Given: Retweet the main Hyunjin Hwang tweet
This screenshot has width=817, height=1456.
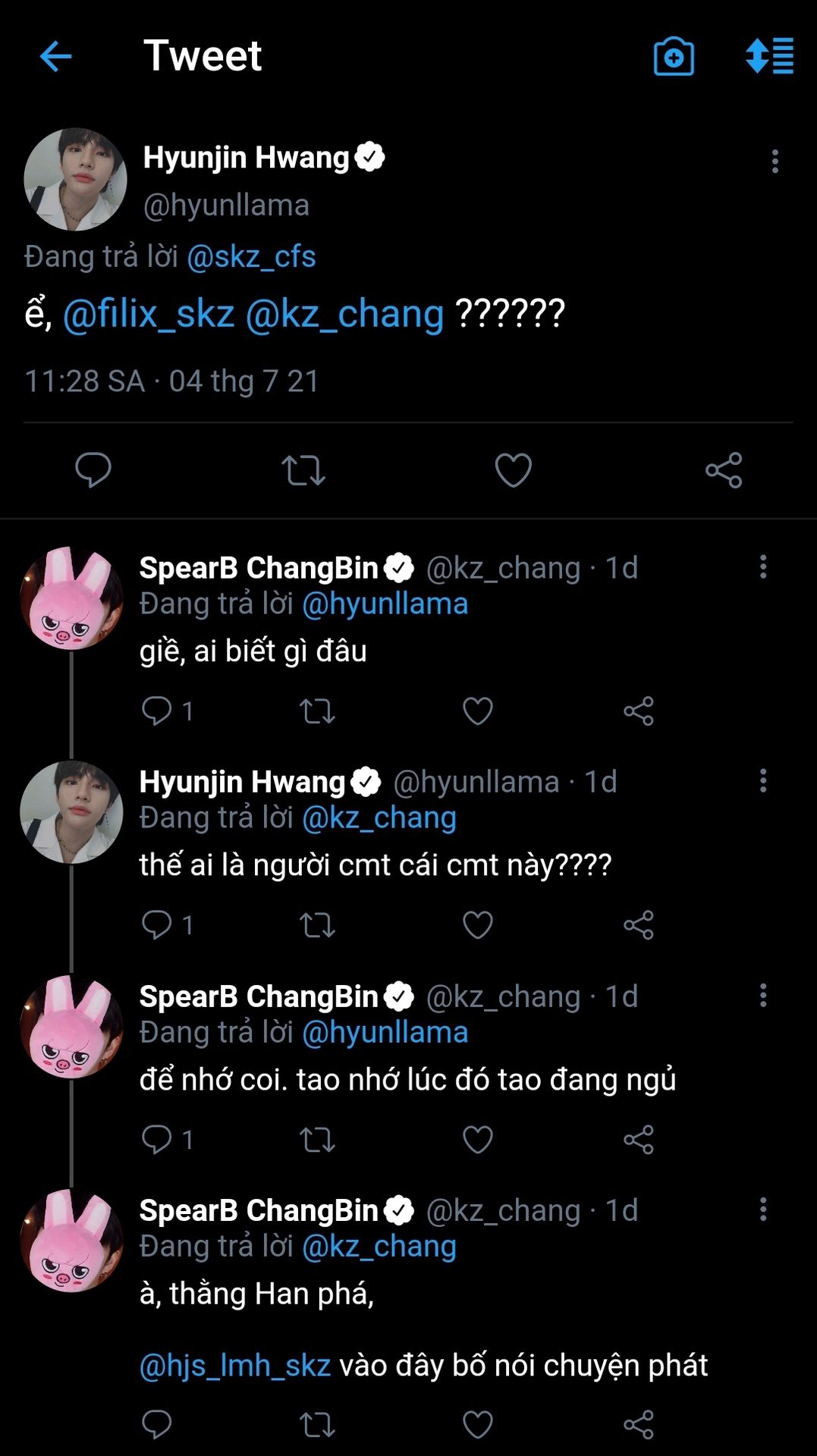Looking at the screenshot, I should pos(303,470).
